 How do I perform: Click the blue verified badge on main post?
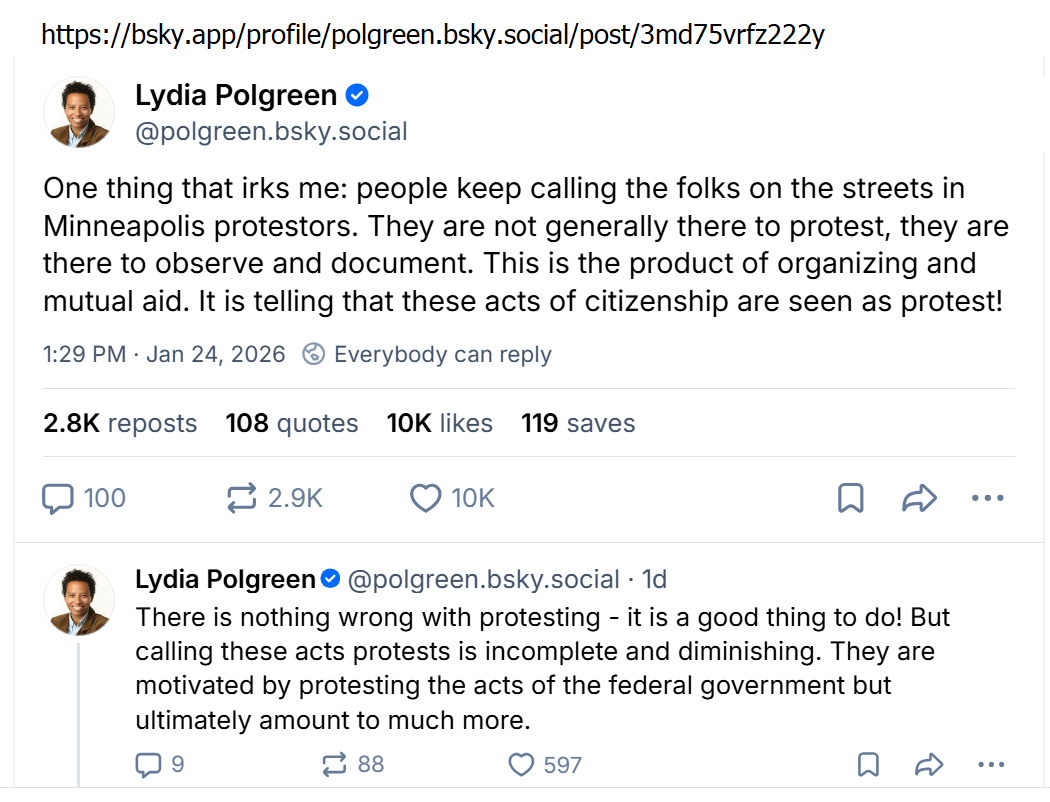click(357, 96)
